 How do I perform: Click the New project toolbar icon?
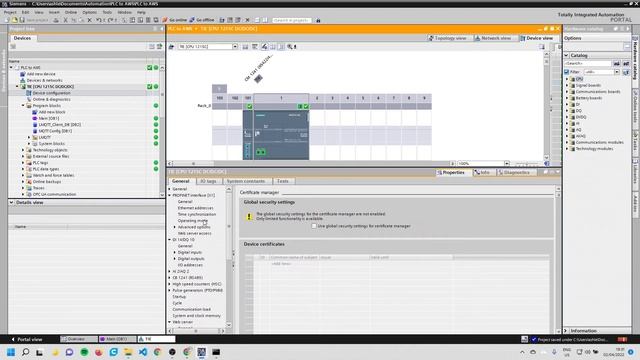(7, 20)
